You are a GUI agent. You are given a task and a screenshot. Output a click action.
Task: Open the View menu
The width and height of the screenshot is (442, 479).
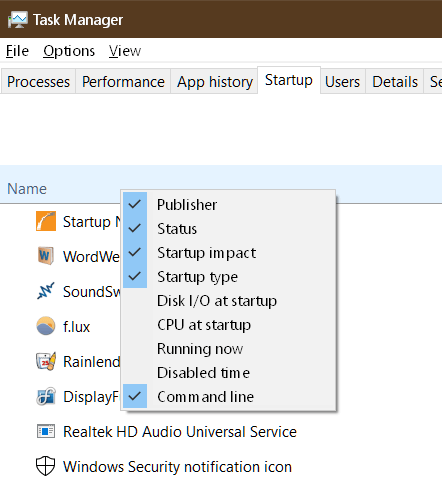coord(125,51)
